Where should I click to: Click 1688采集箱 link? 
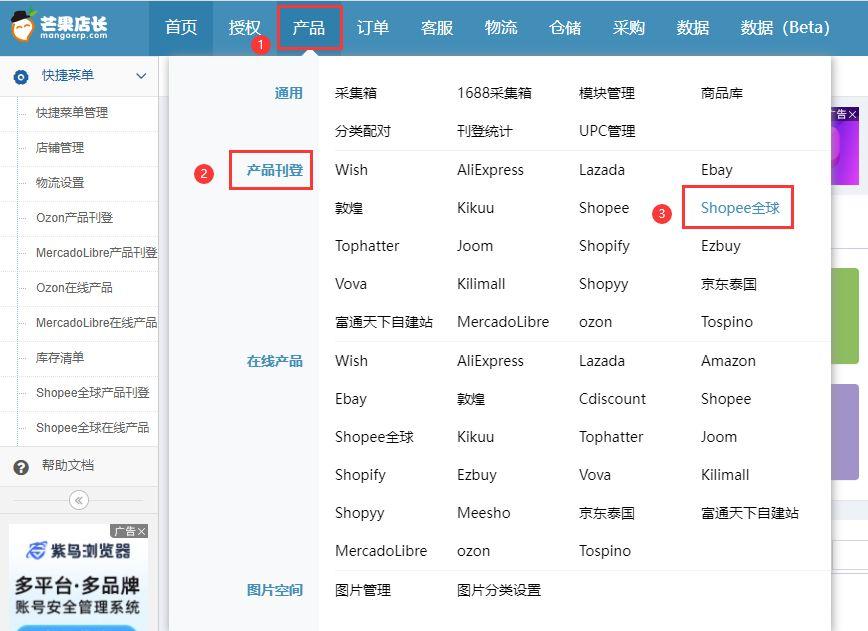pos(494,93)
